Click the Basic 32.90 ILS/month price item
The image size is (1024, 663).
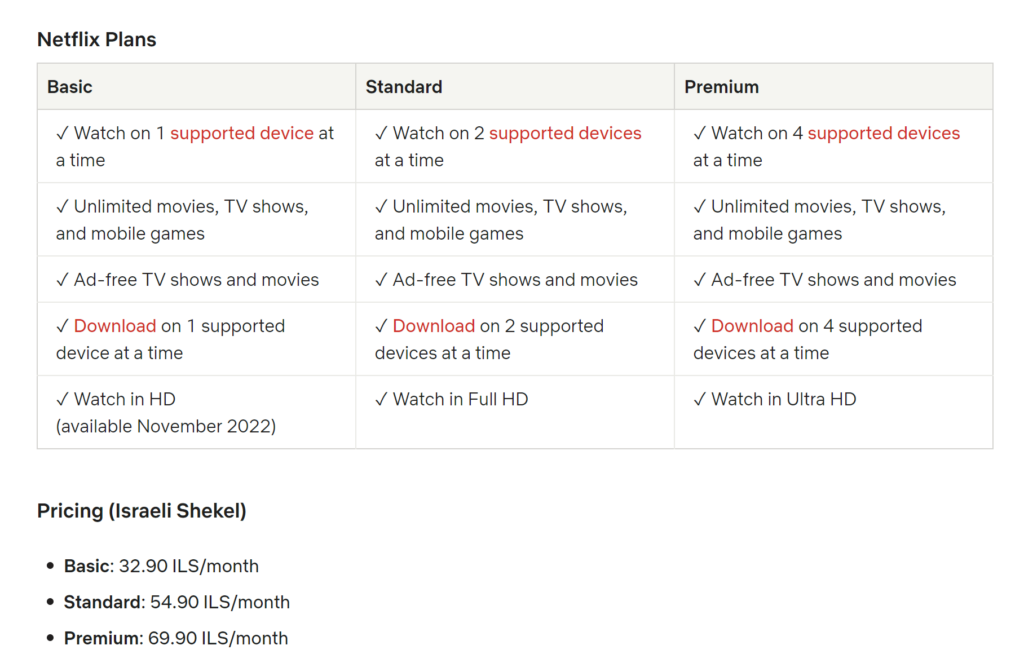point(161,566)
